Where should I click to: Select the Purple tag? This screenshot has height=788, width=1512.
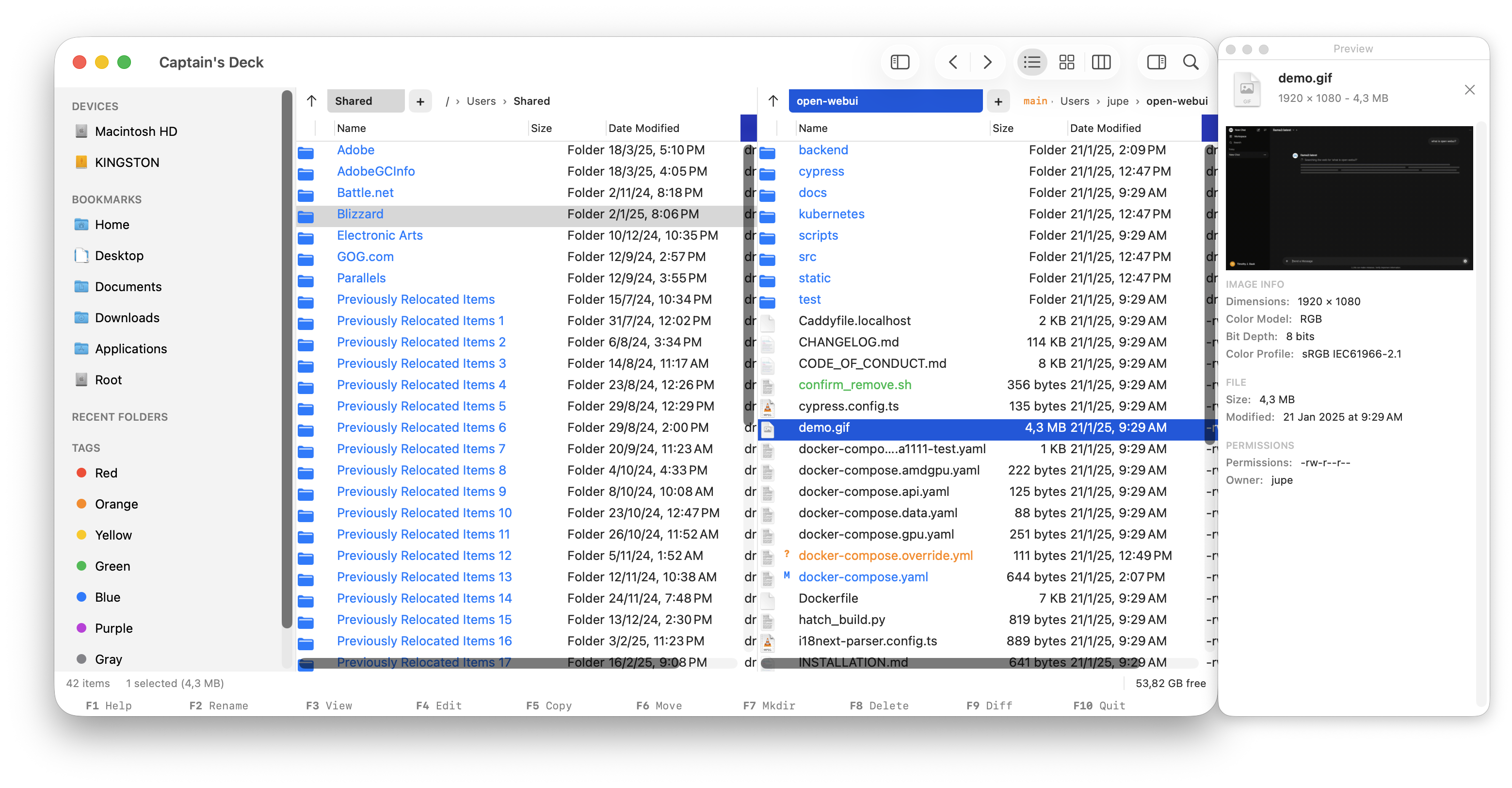click(113, 628)
